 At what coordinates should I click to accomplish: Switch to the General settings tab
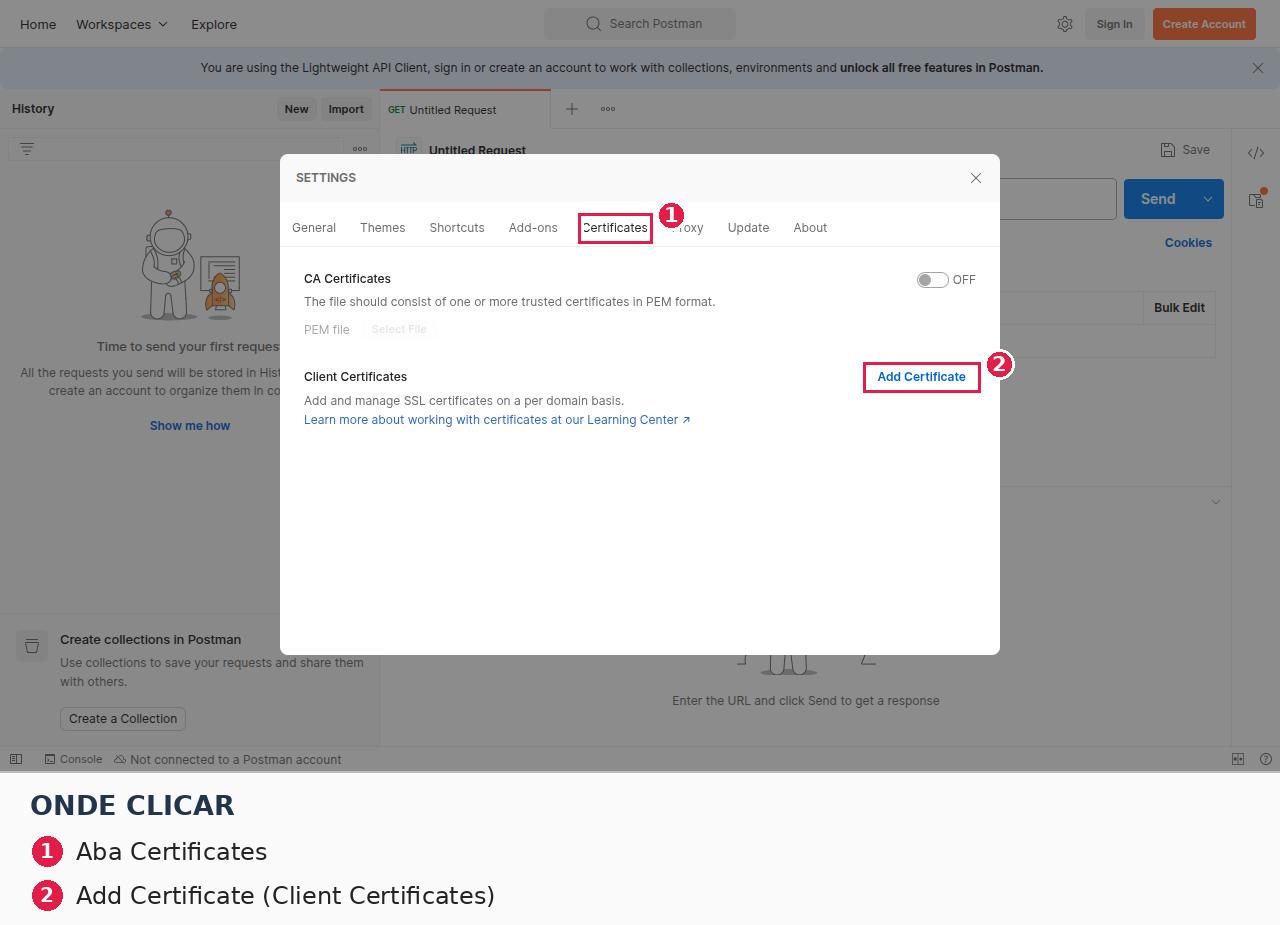tap(314, 228)
